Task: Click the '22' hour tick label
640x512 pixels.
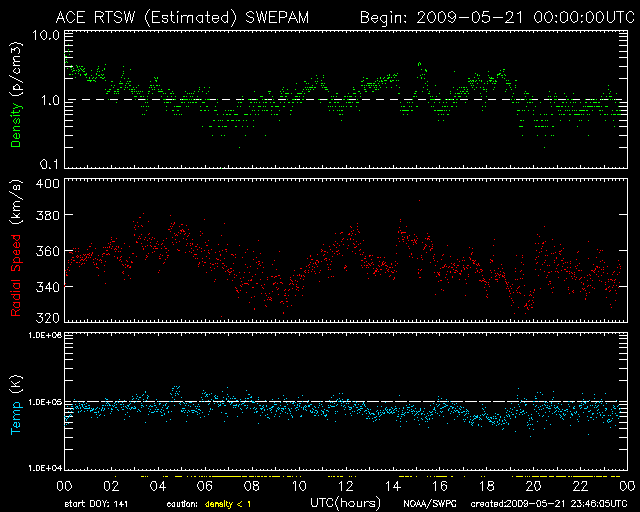Action: coord(580,486)
